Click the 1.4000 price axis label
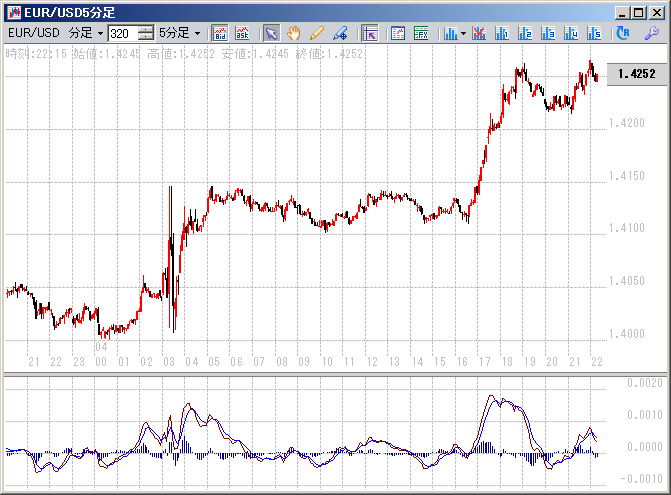671x495 pixels. (626, 334)
